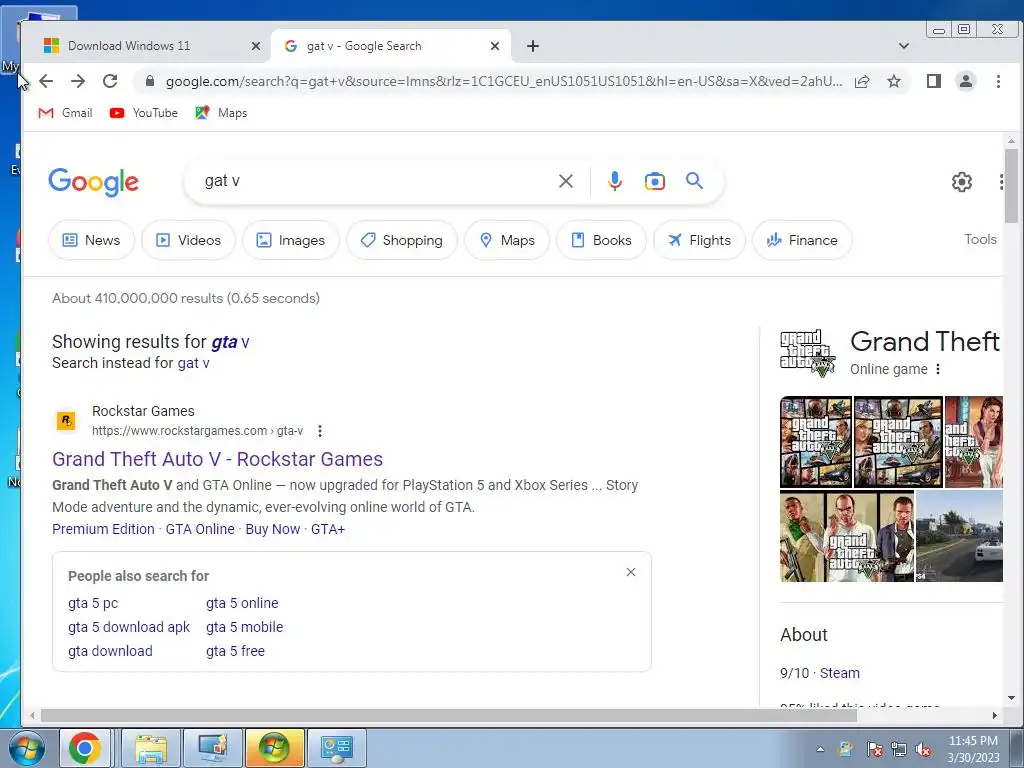Open the Chrome three-dot menu
1024x768 pixels.
click(x=998, y=81)
